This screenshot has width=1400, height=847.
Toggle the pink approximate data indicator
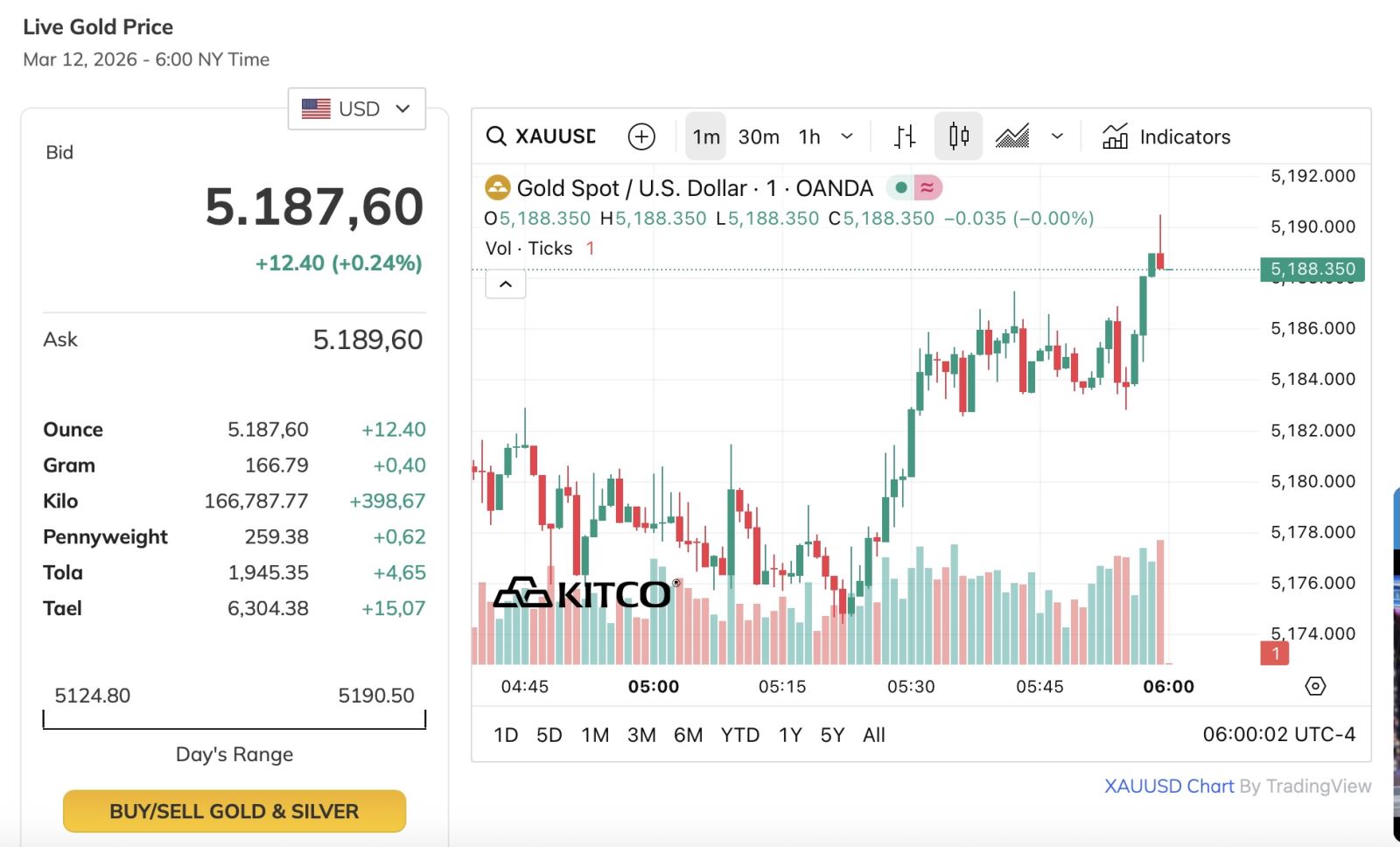pos(927,188)
